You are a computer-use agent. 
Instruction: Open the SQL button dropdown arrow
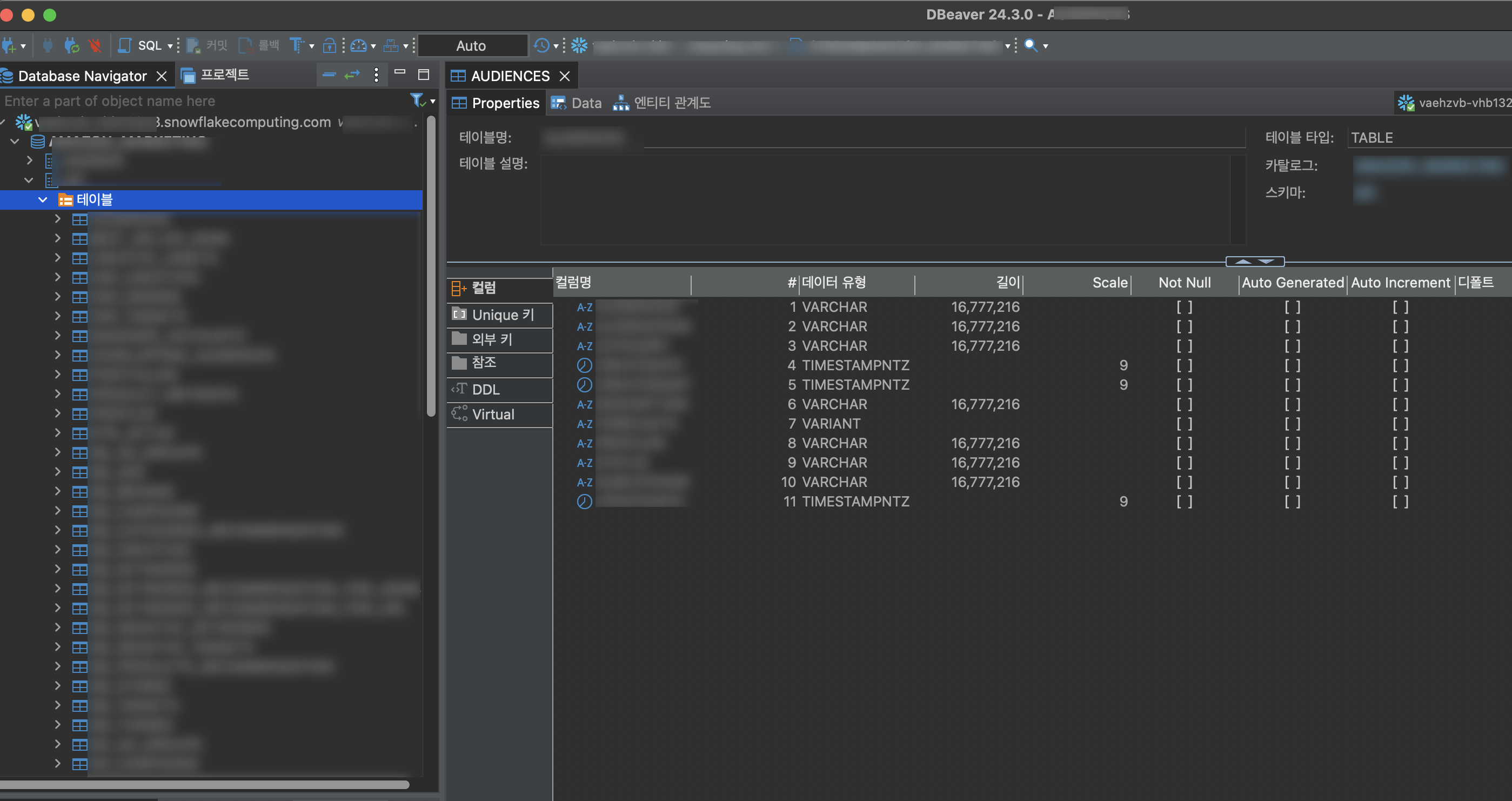tap(170, 46)
